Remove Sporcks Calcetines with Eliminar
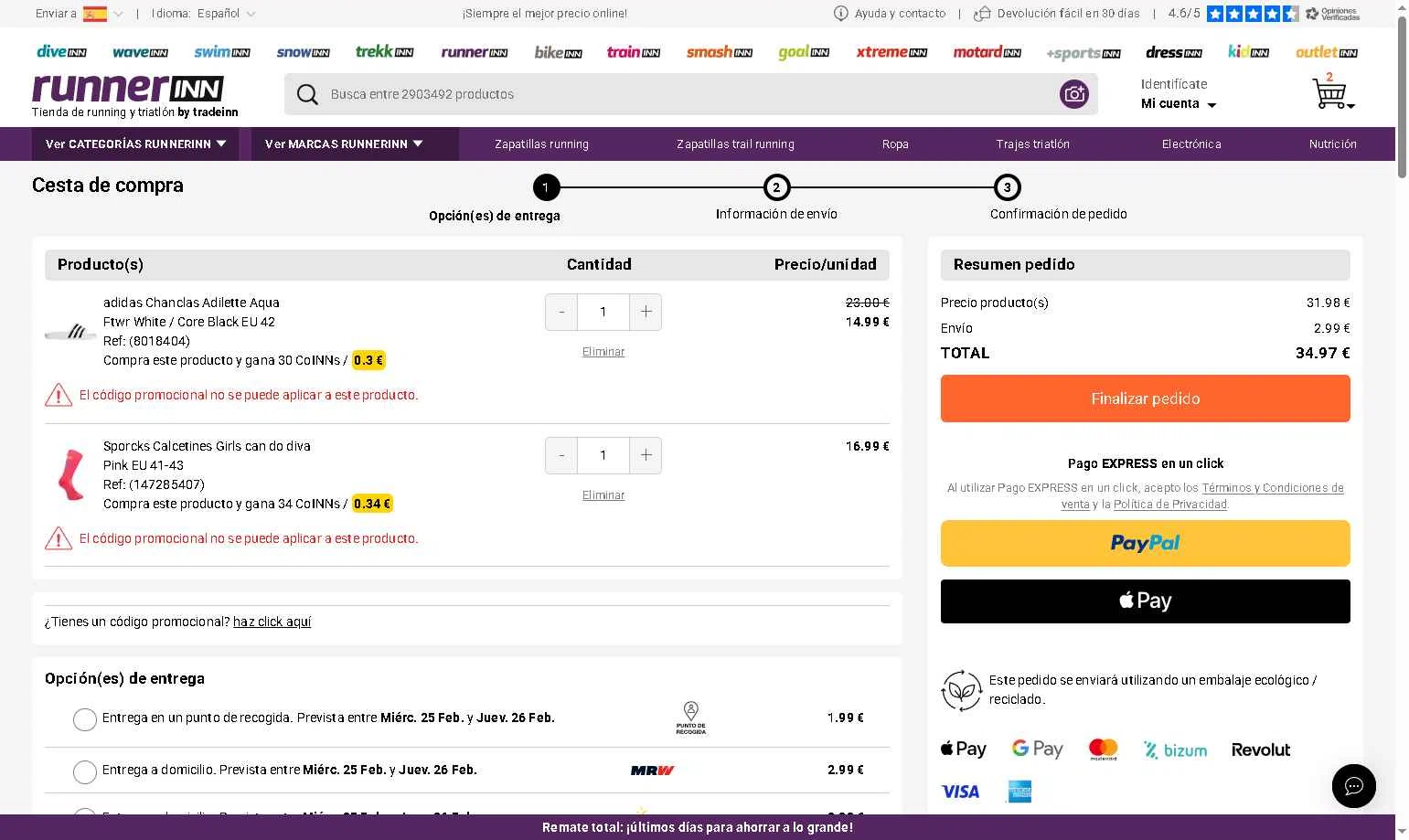Screen dimensions: 1409x840 (x=603, y=495)
